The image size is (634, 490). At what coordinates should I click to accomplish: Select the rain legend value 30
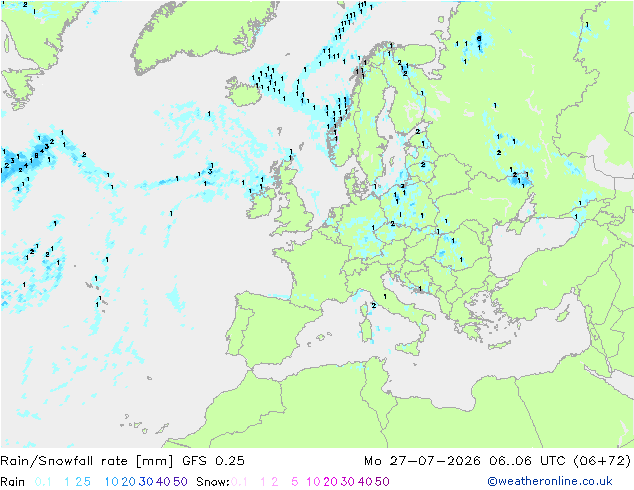click(146, 482)
